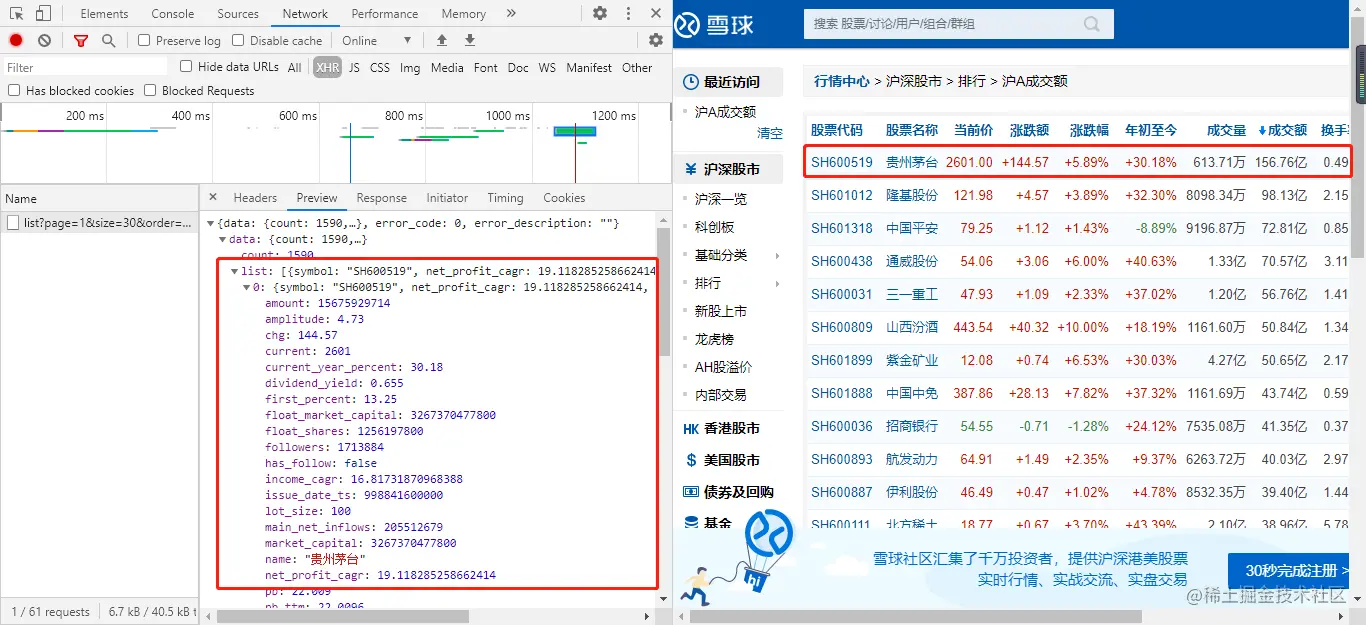Select the XHR filter type
Image resolution: width=1366 pixels, height=625 pixels.
click(327, 67)
